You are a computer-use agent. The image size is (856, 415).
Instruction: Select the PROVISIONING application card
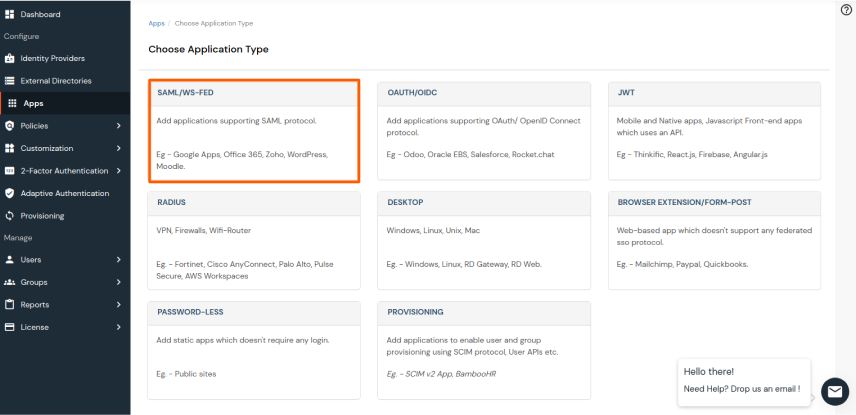[x=484, y=351]
